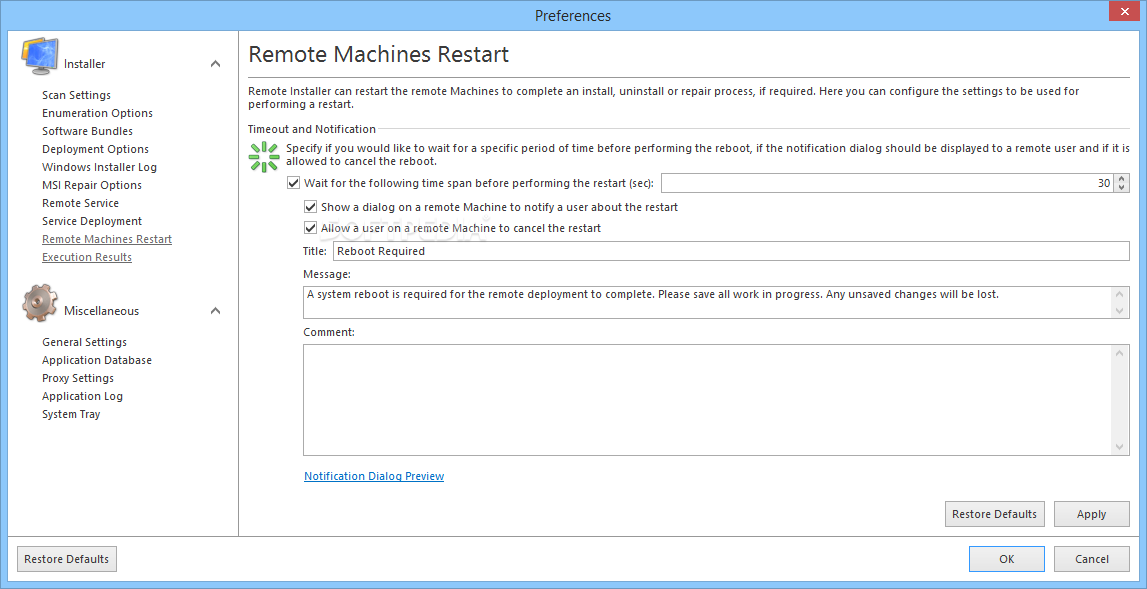1147x589 pixels.
Task: Click the Installer monitor icon
Action: coord(37,57)
